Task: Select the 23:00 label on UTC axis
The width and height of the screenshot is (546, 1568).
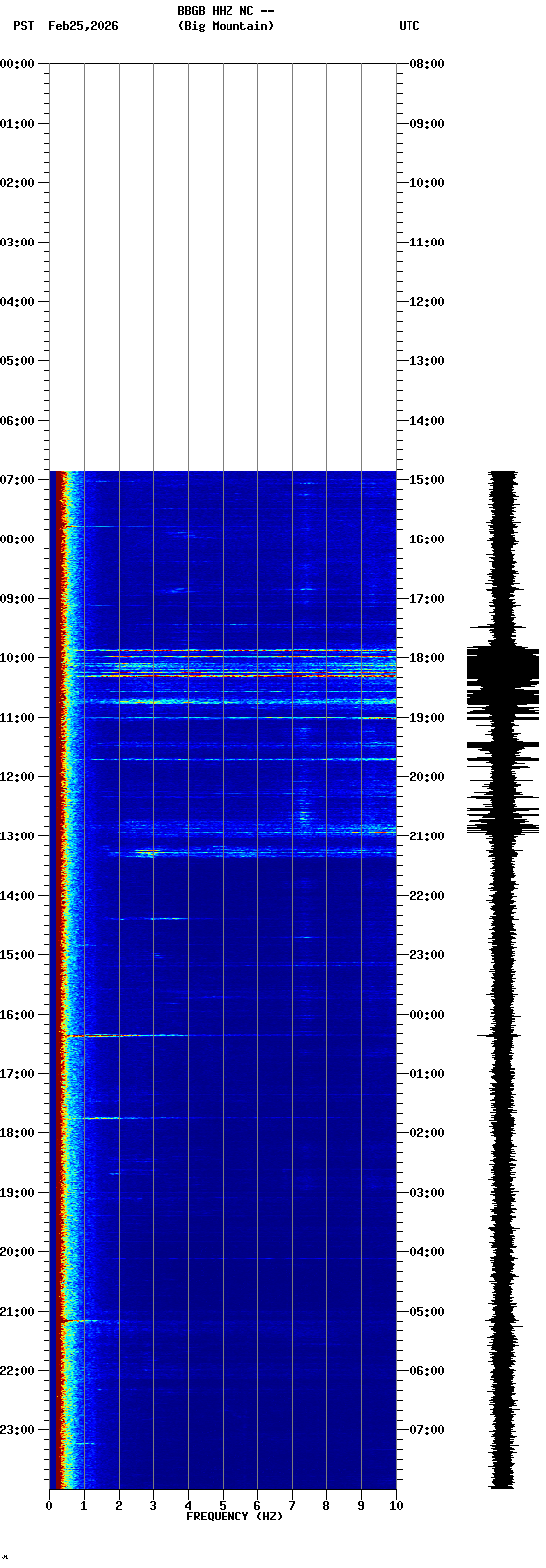Action: [427, 955]
